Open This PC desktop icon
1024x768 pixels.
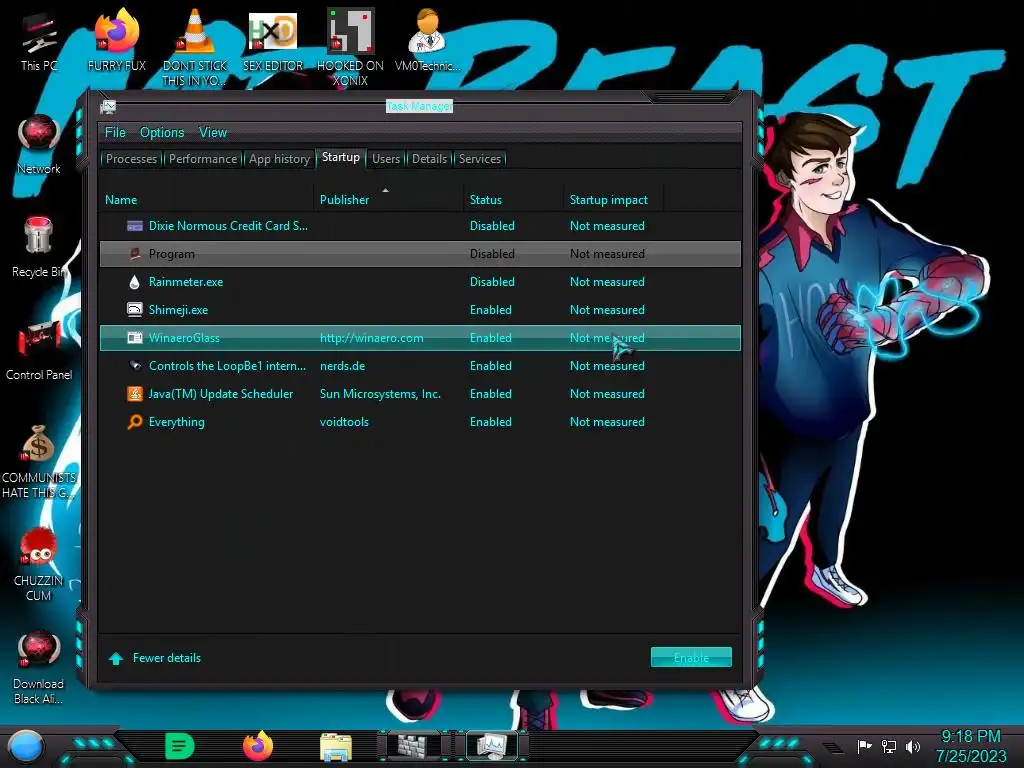coord(39,40)
